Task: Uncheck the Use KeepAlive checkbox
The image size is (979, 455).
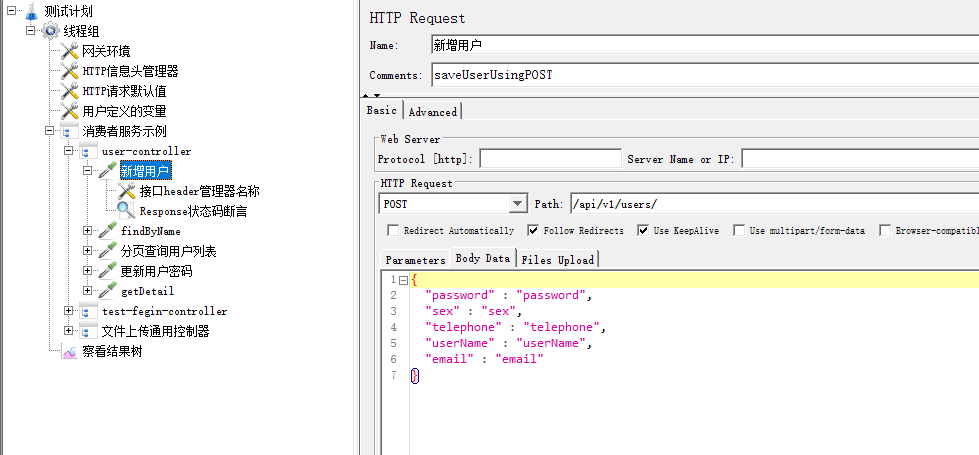Action: pos(643,230)
